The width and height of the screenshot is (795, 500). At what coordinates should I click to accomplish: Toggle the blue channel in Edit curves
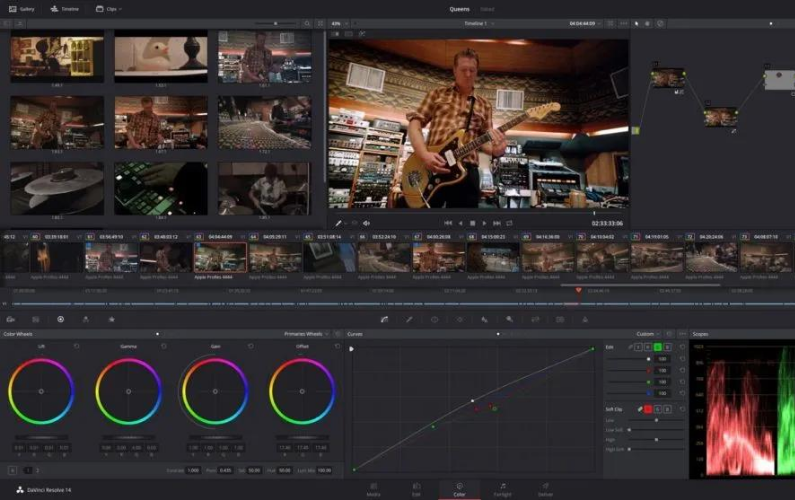tap(669, 346)
